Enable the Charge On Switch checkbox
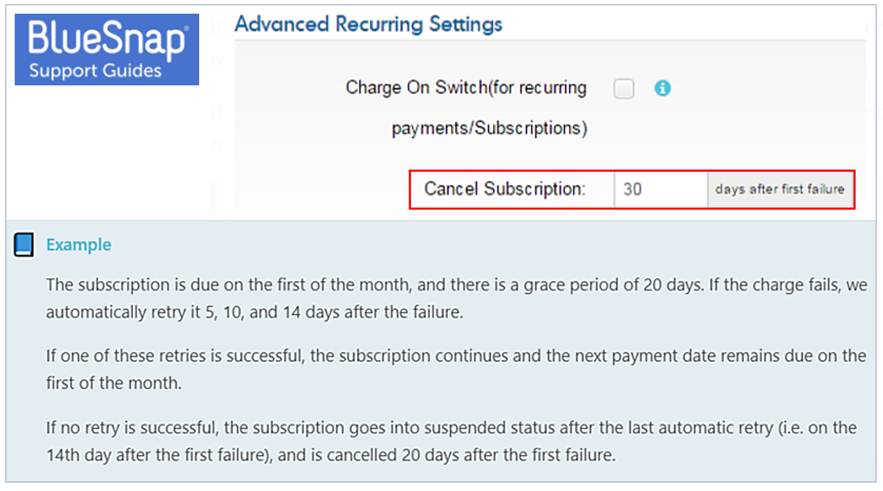The height and width of the screenshot is (491, 883). pyautogui.click(x=624, y=89)
